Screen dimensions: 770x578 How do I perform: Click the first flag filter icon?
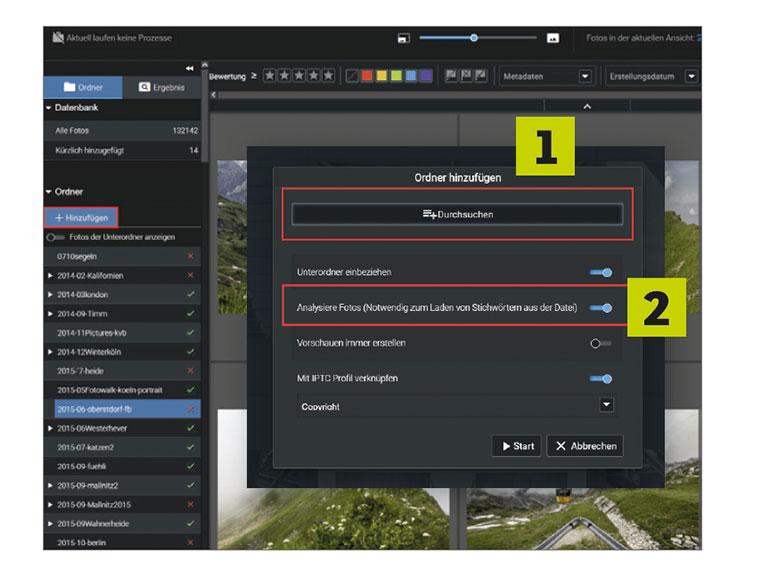pos(451,76)
